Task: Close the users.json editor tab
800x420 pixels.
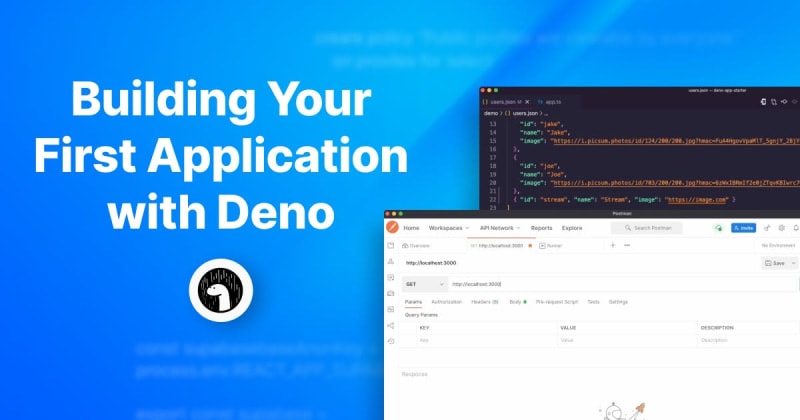Action: click(x=529, y=102)
